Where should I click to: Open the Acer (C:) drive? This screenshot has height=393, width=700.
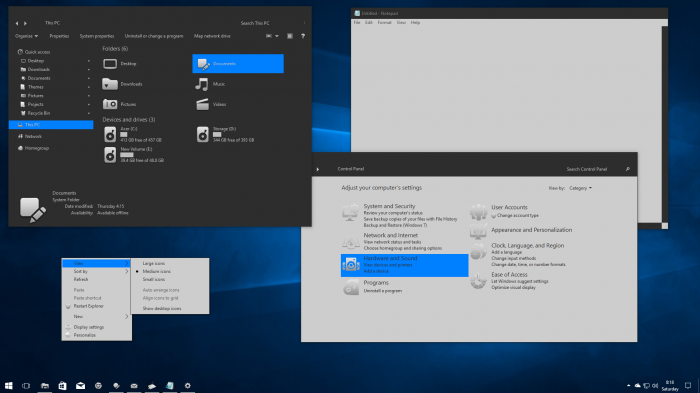[110, 134]
